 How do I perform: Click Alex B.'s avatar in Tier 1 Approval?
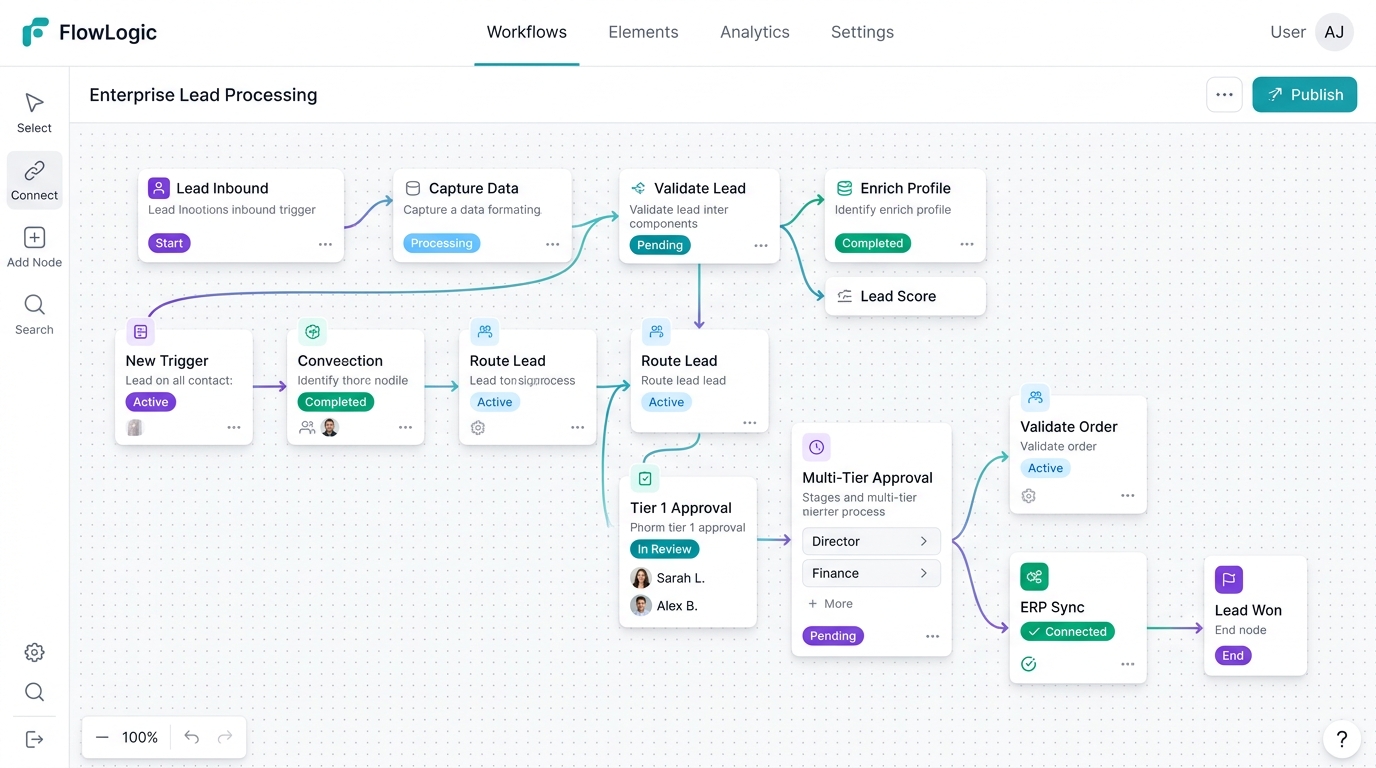tap(641, 605)
